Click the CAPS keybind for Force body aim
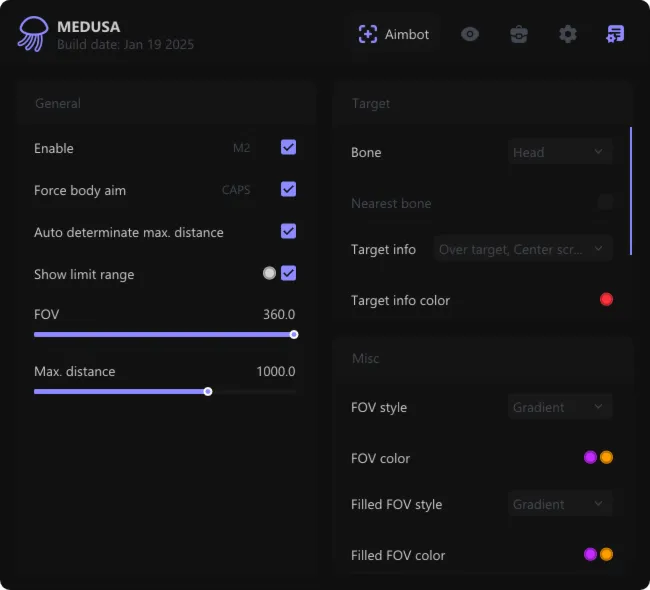This screenshot has height=590, width=650. coord(236,190)
